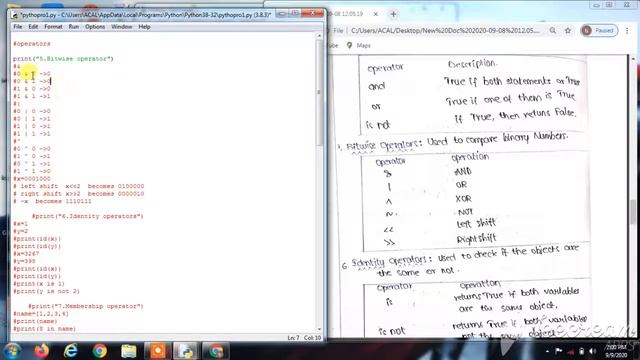Click 'Left shift' in the handwritten notes
The width and height of the screenshot is (640, 360).
click(x=476, y=223)
